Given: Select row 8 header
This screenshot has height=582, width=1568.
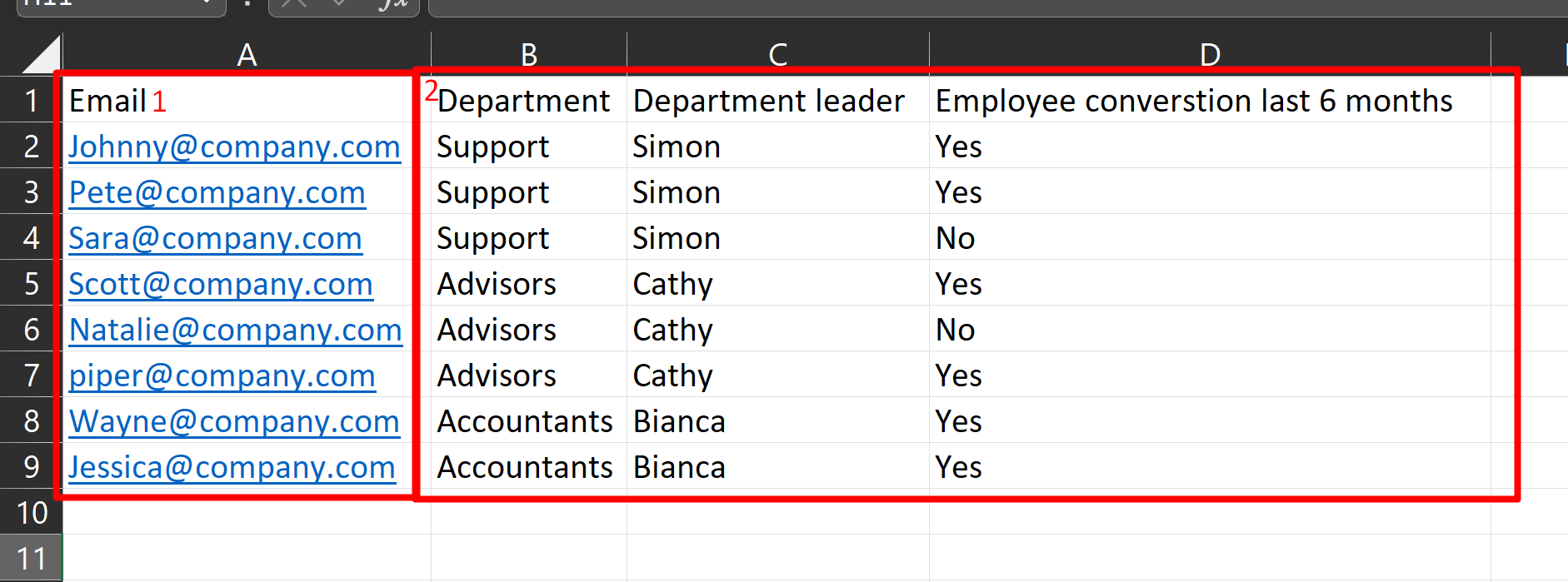Looking at the screenshot, I should point(31,420).
